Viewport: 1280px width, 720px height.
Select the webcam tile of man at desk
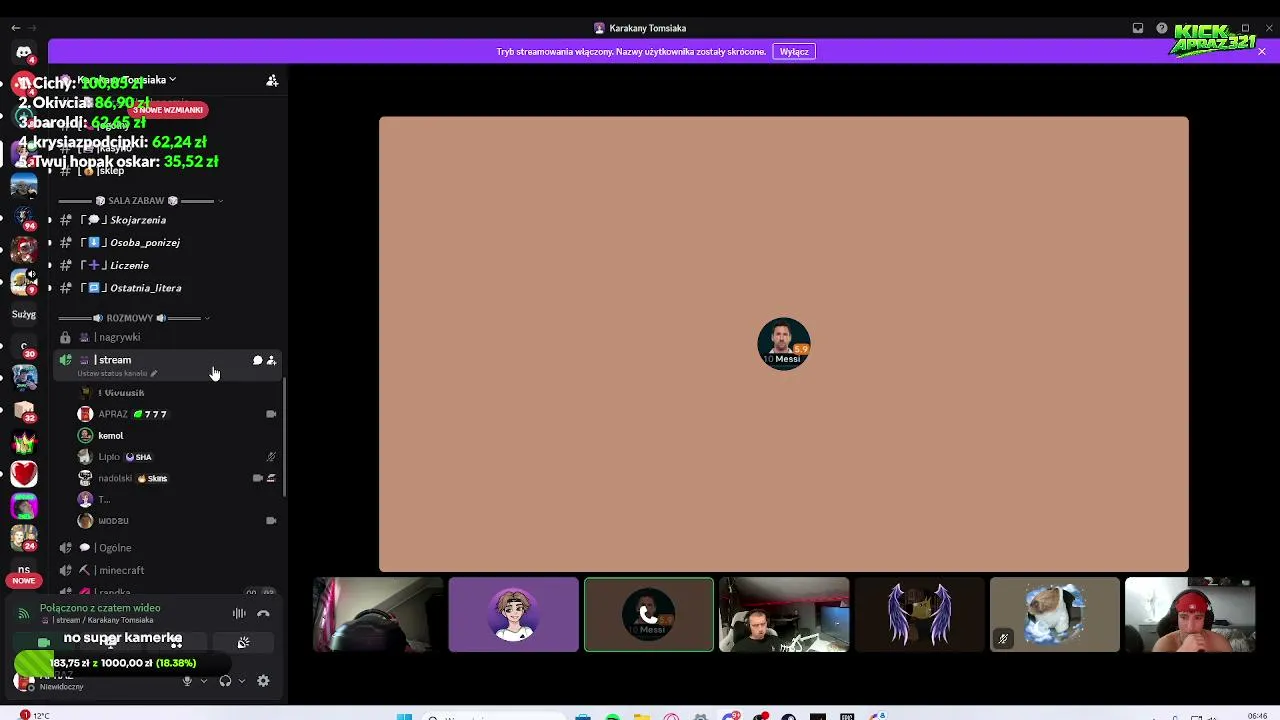[x=784, y=615]
